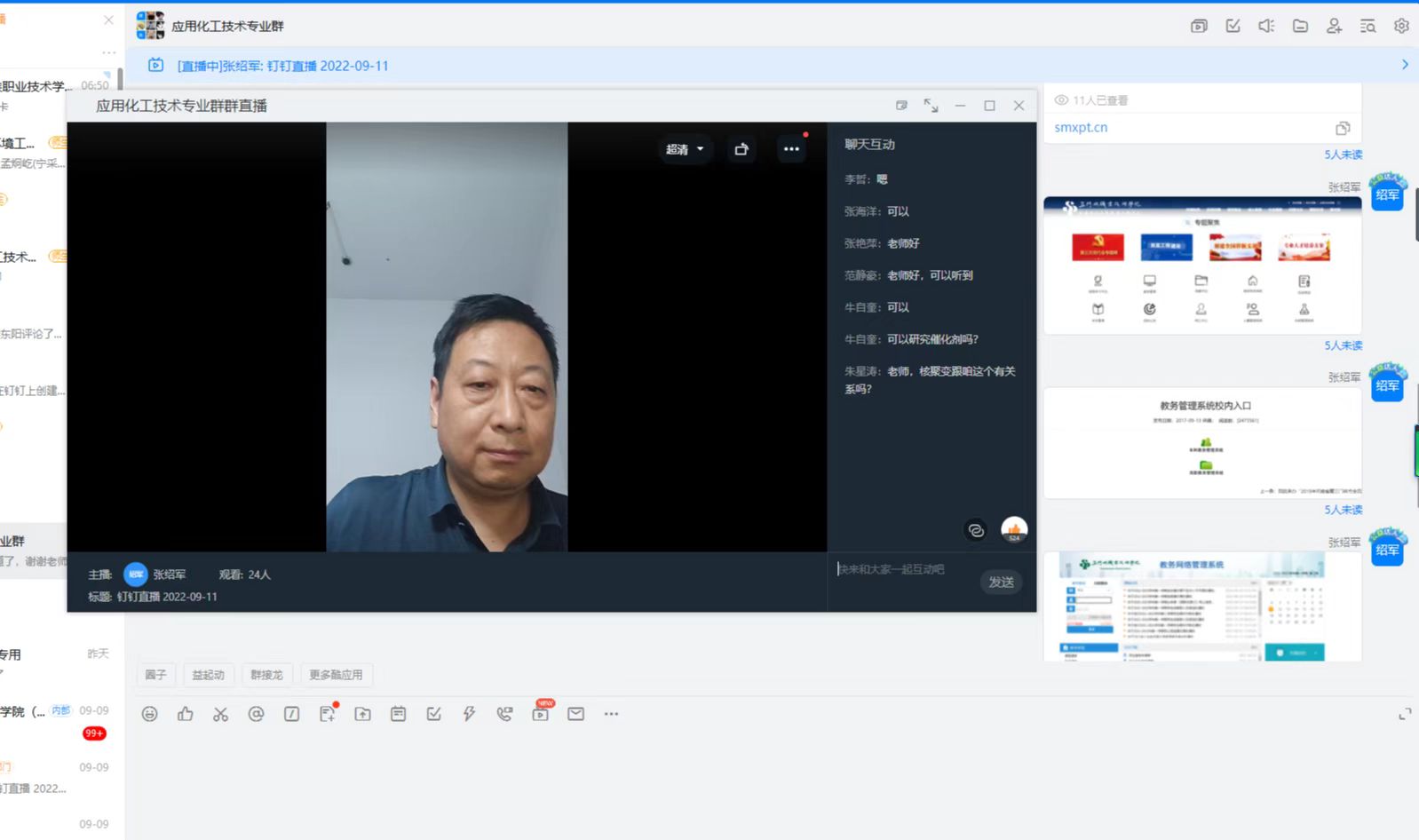The height and width of the screenshot is (840, 1419).
Task: Open the smxpt.cn link
Action: pos(1081,128)
